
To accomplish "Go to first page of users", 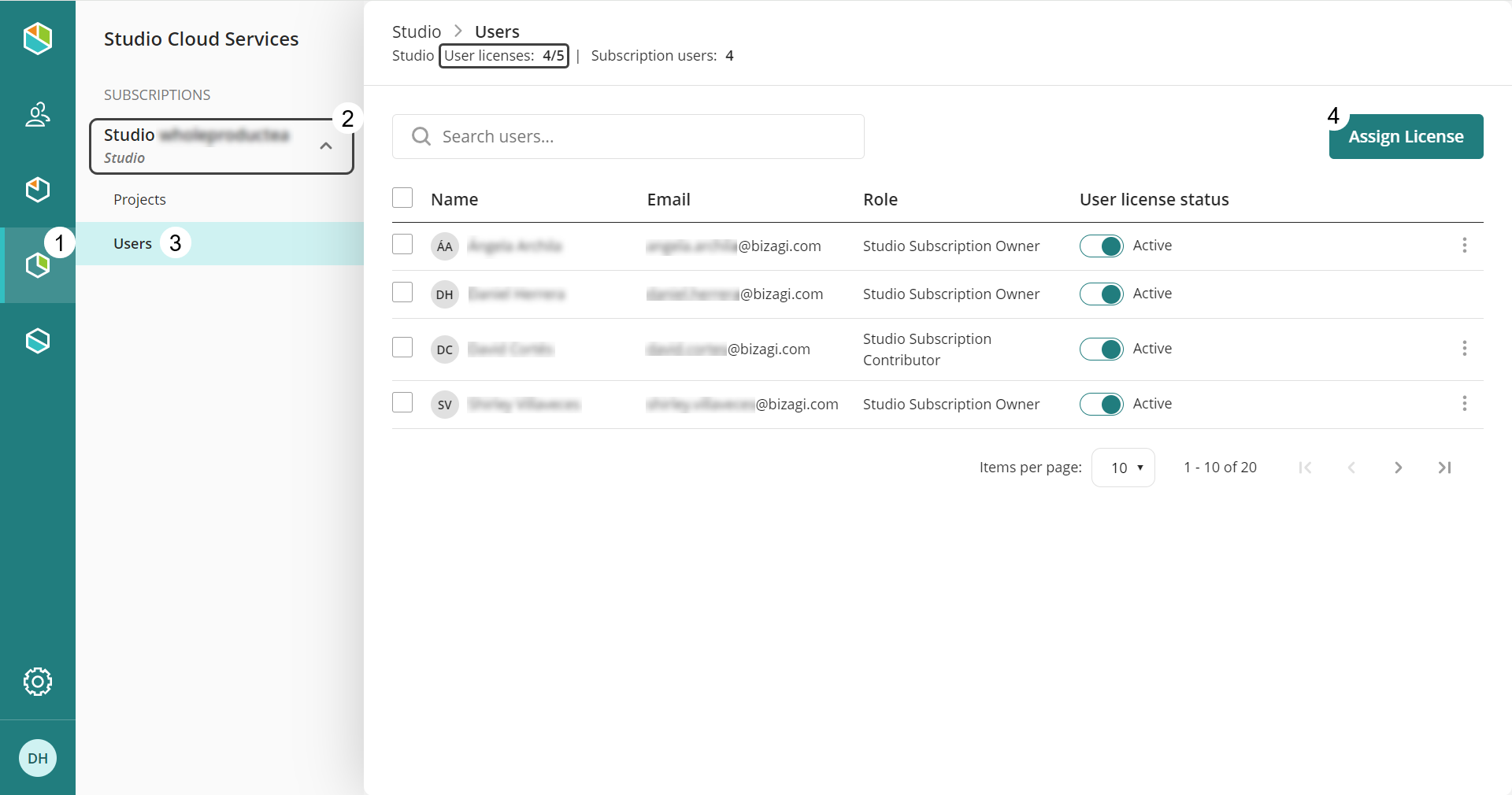I will tap(1305, 468).
